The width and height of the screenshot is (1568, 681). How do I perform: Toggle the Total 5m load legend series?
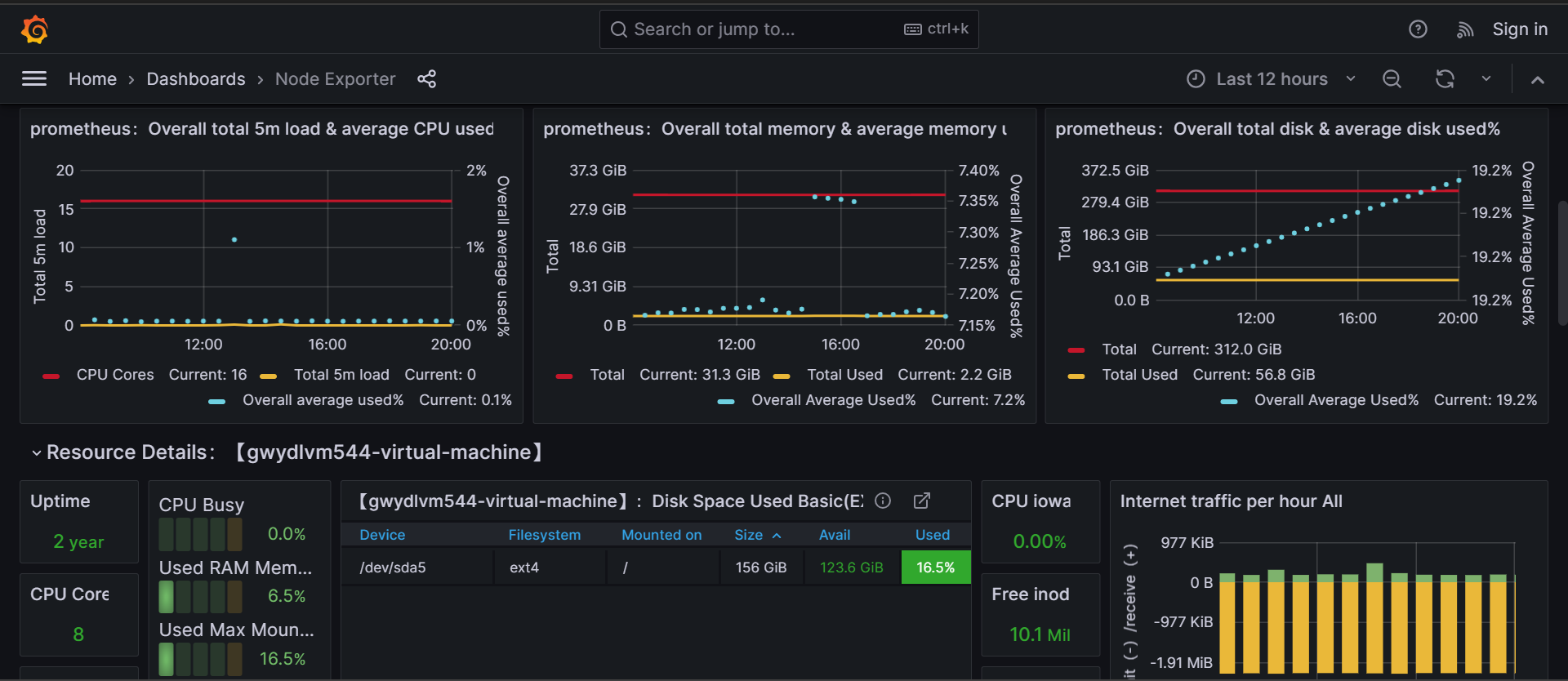(x=341, y=375)
